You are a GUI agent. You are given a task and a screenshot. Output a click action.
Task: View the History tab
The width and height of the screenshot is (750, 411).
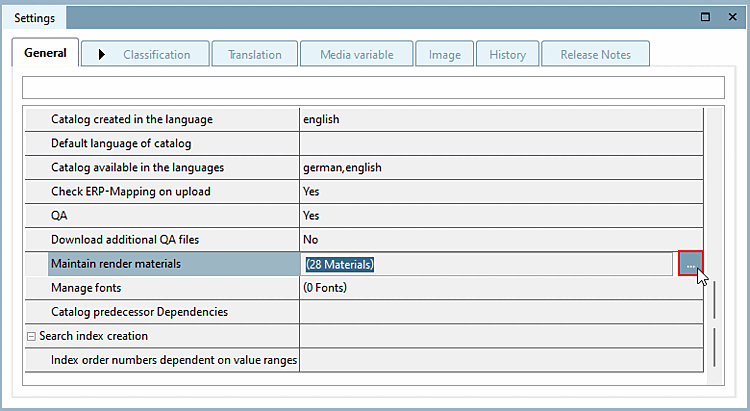pyautogui.click(x=507, y=55)
